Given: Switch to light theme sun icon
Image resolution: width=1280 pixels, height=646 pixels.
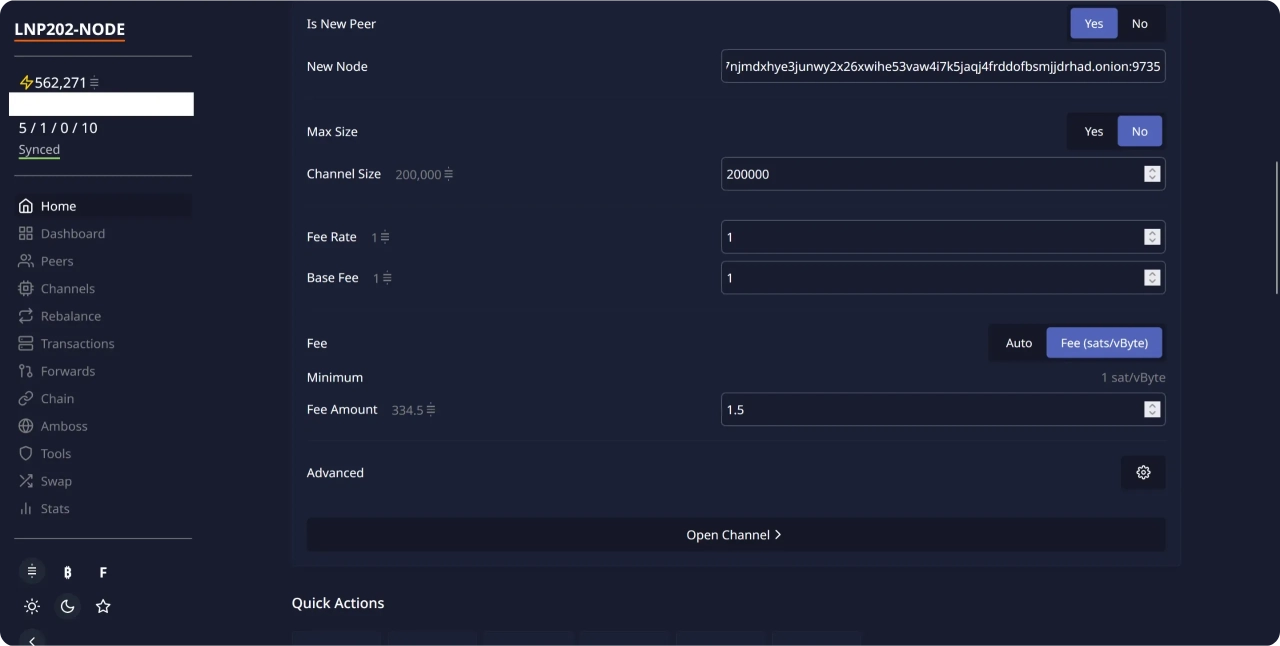Looking at the screenshot, I should 32,606.
